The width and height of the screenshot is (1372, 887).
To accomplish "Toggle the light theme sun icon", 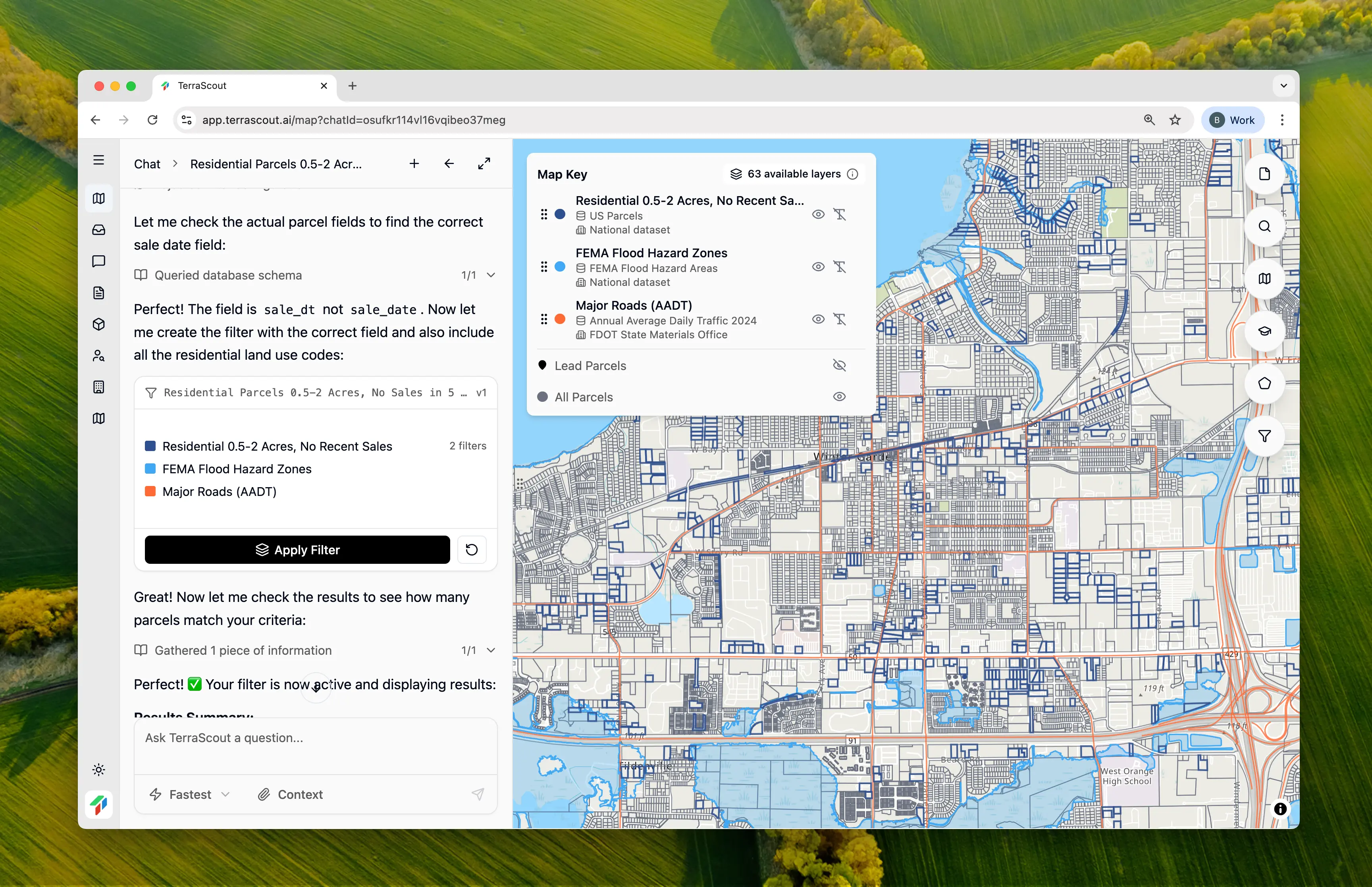I will pos(98,769).
